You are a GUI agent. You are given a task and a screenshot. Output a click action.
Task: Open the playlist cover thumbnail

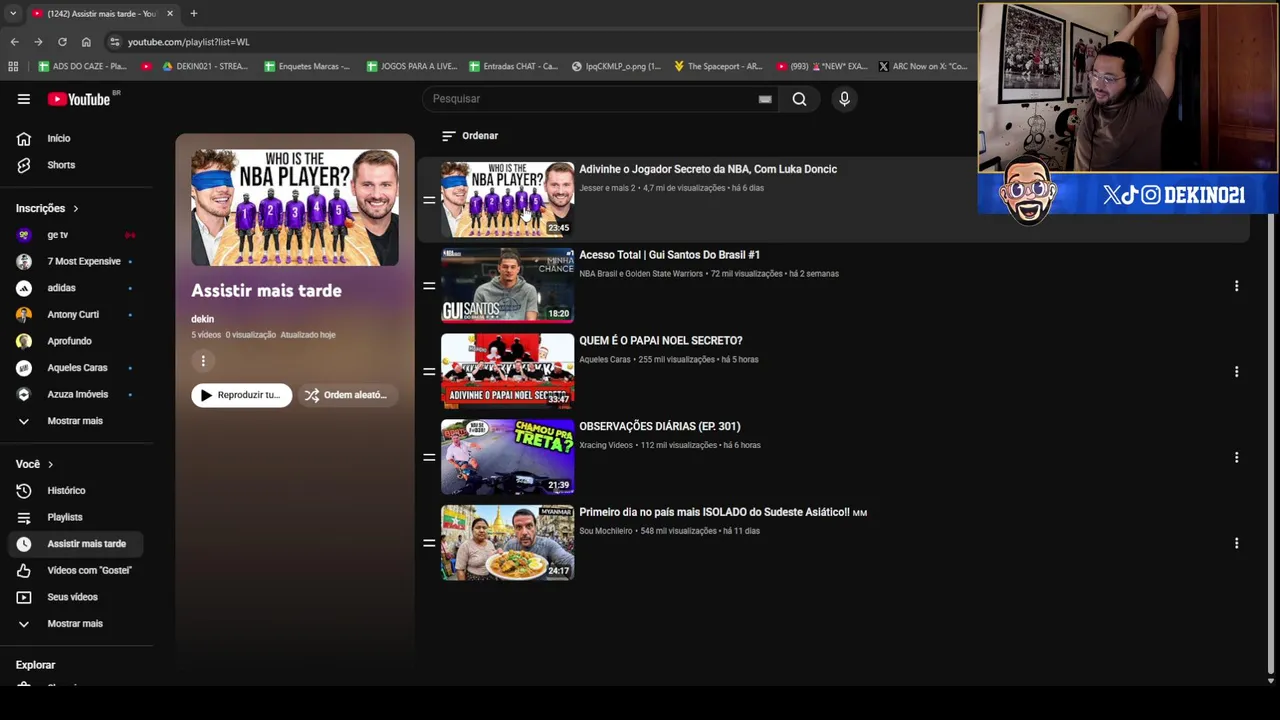(295, 208)
